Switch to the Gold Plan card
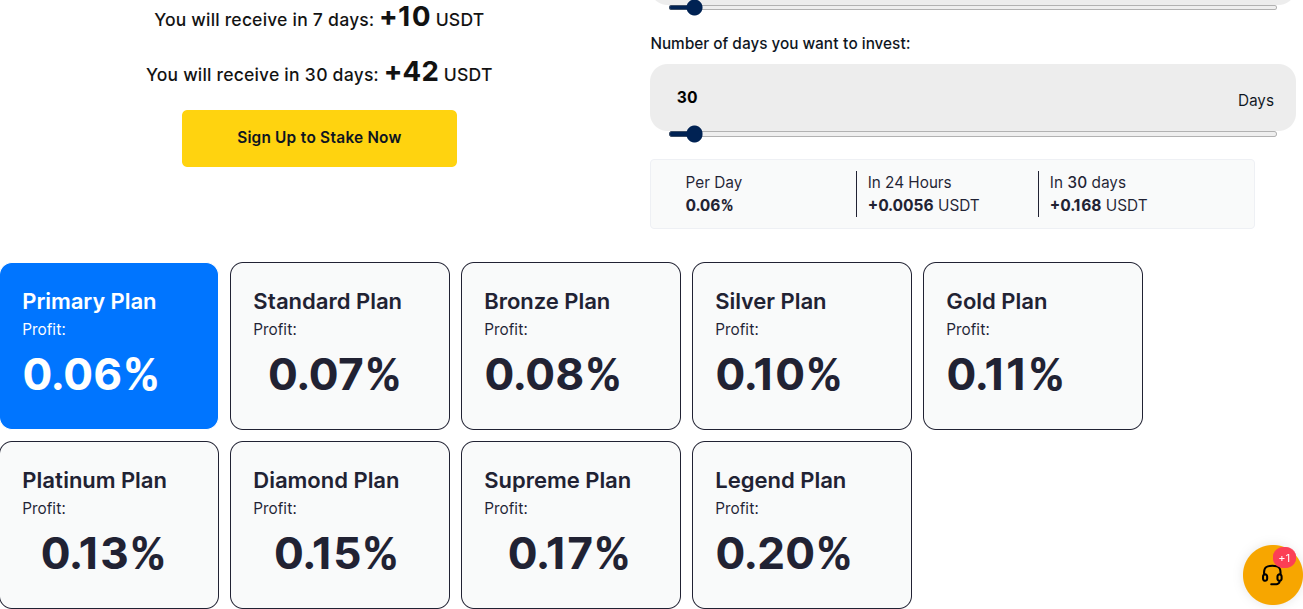 pos(1033,346)
